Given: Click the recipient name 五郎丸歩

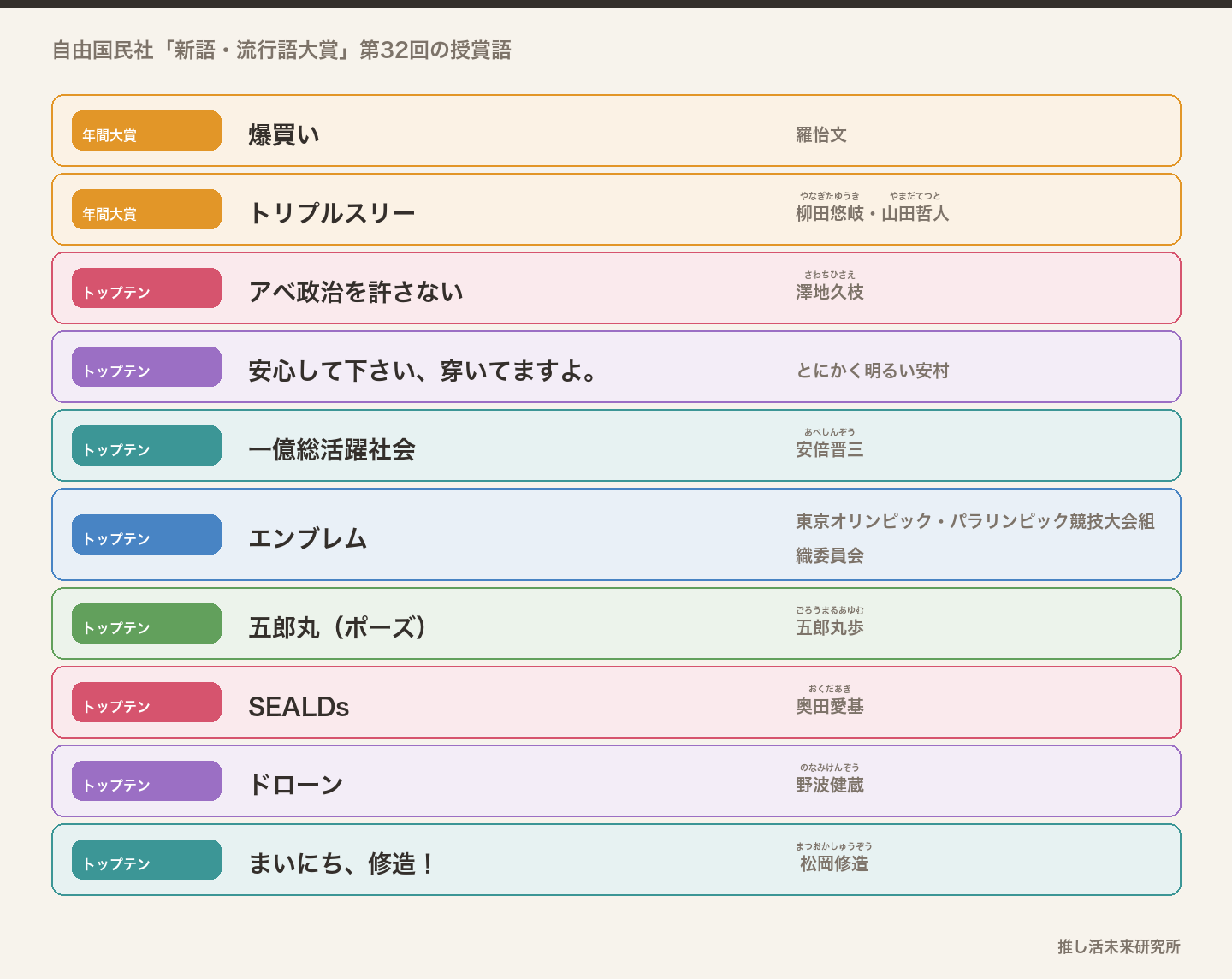Looking at the screenshot, I should point(830,627).
